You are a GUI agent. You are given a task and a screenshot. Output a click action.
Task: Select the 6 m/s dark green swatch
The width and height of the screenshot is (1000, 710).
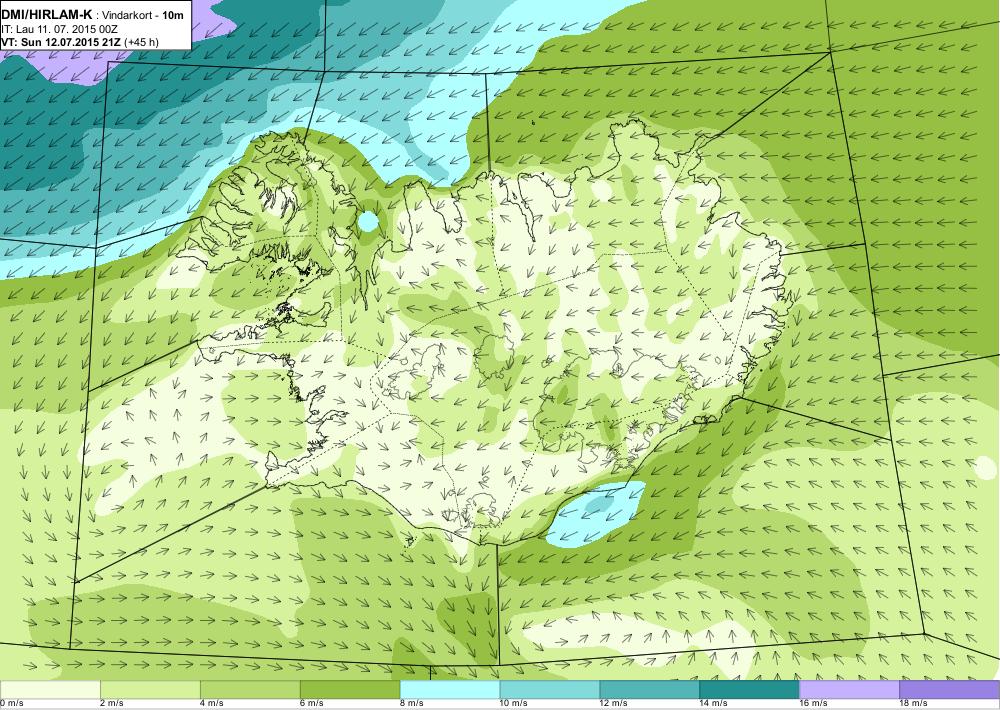tap(349, 690)
